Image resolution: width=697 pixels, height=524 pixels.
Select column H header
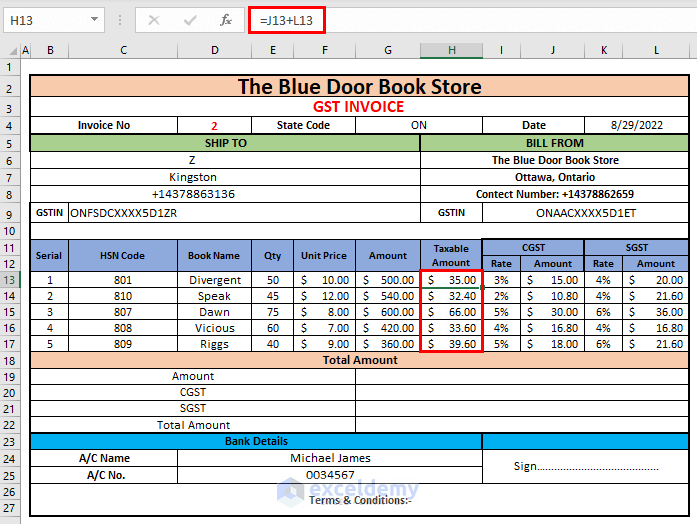451,50
